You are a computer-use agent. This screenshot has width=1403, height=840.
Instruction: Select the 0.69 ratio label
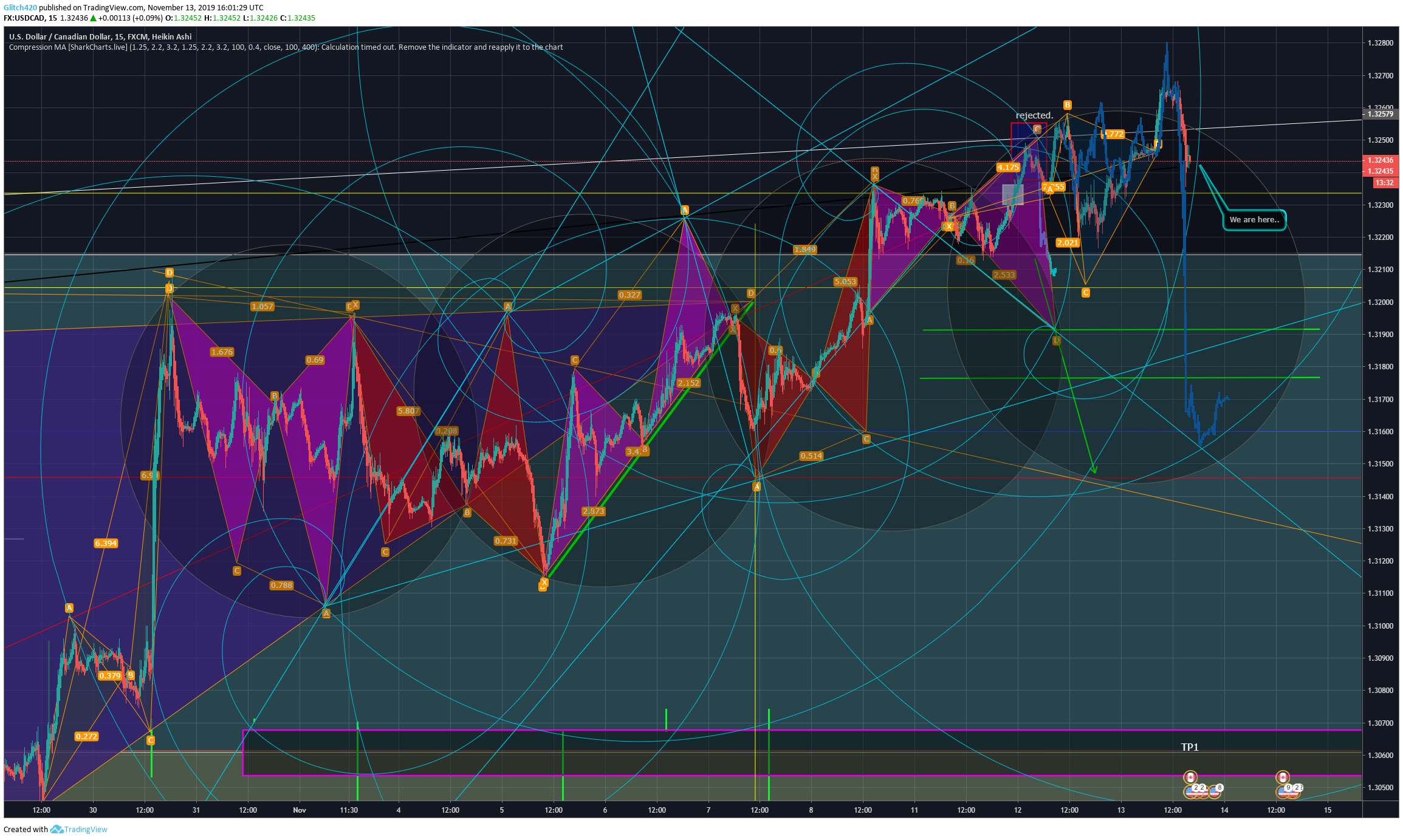pos(315,360)
